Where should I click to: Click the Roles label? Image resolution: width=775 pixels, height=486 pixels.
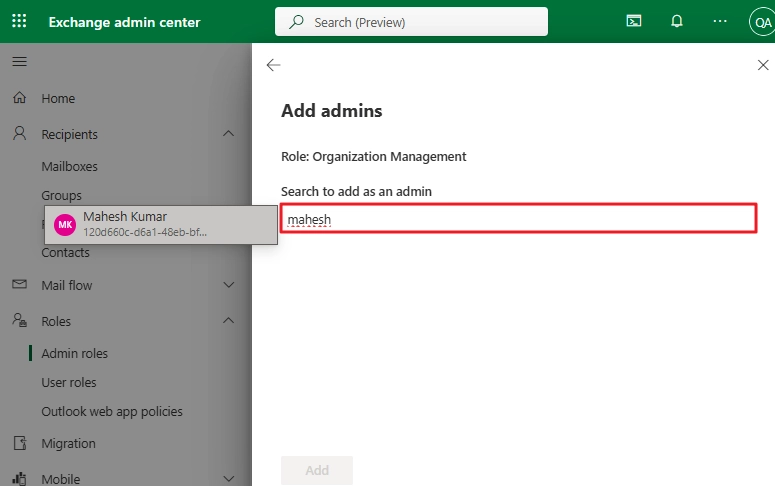[x=56, y=321]
